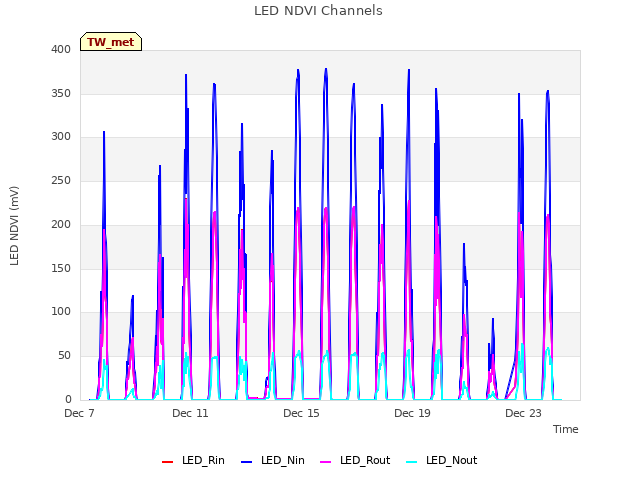Click the red LED_Rin legend swatch
The width and height of the screenshot is (640, 480).
[x=167, y=462]
